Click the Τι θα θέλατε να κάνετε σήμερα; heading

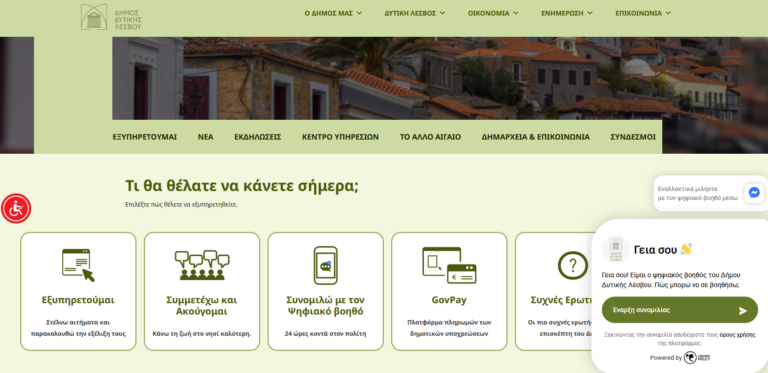(242, 186)
